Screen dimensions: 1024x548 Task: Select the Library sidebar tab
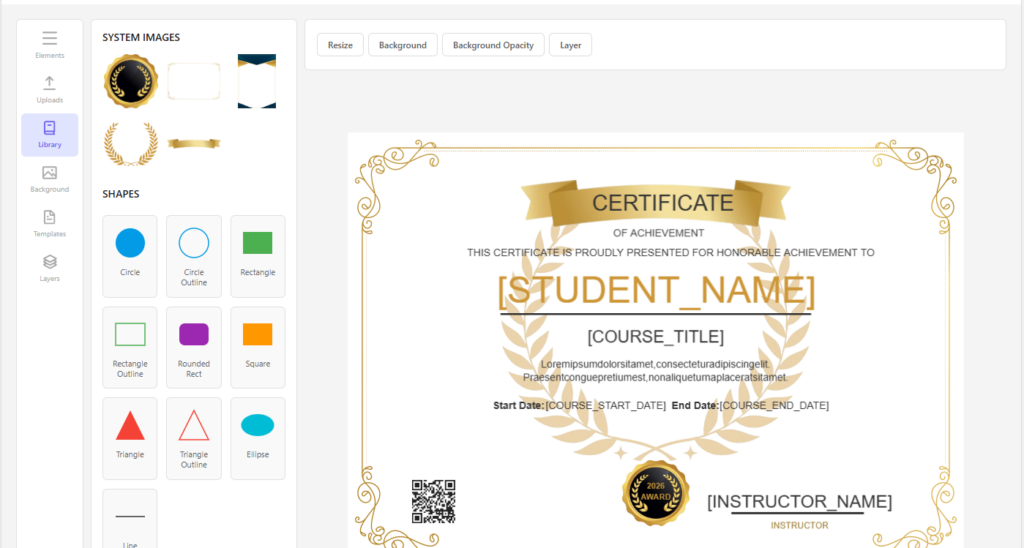pyautogui.click(x=49, y=134)
